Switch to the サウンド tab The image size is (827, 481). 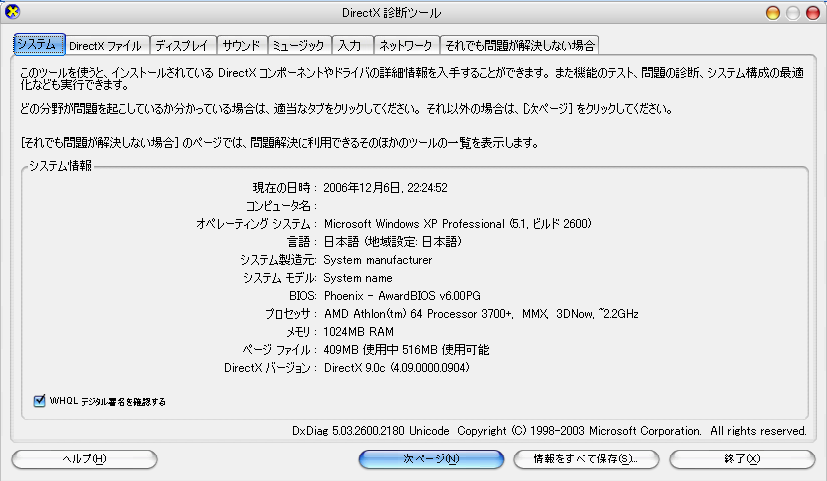pos(242,46)
